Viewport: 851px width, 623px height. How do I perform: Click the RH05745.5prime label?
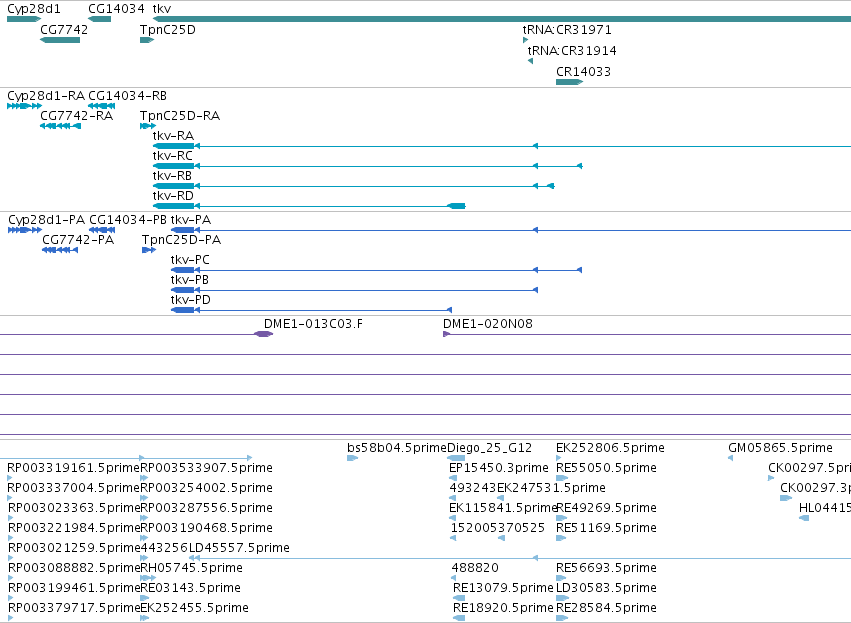(x=191, y=568)
